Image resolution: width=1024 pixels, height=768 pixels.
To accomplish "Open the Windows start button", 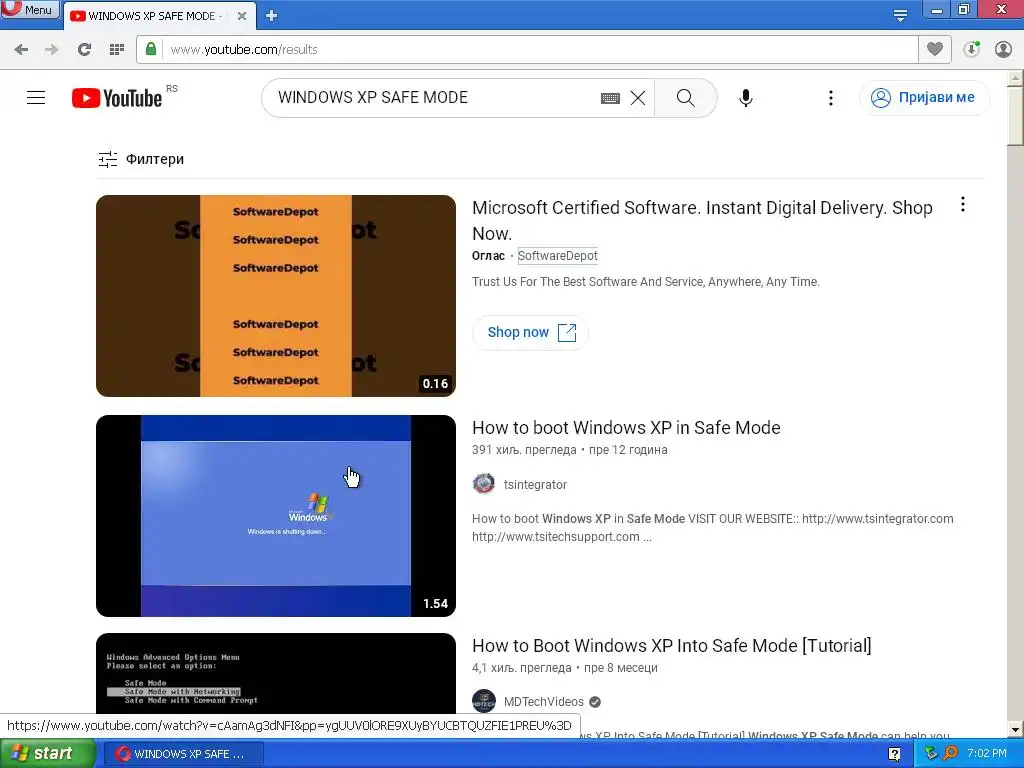I will [46, 754].
